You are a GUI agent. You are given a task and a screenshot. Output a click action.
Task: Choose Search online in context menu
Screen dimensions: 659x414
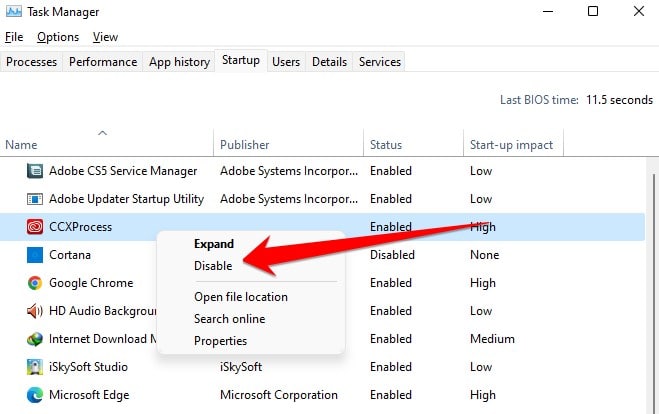coord(229,319)
